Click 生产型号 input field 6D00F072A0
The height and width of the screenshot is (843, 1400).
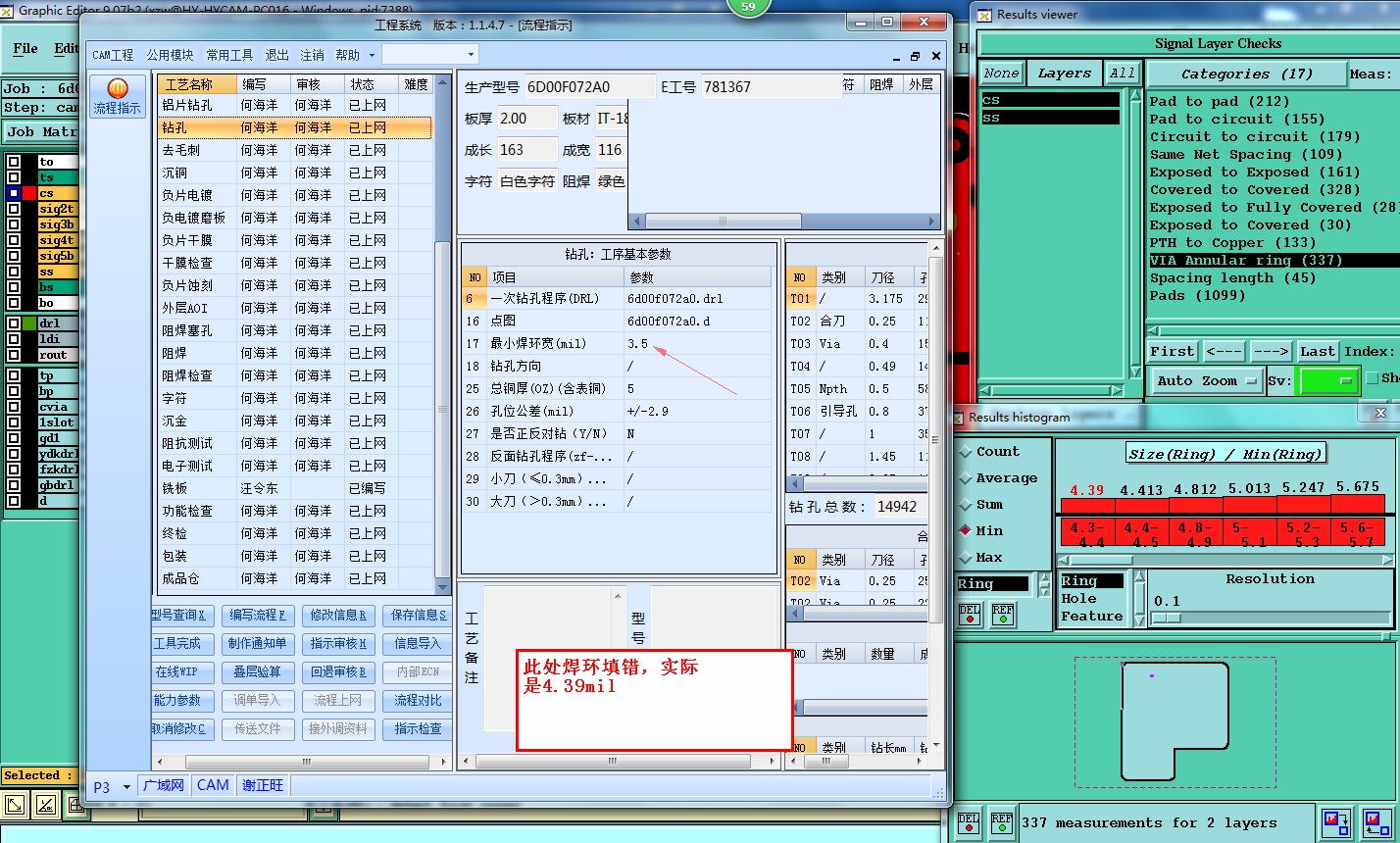tap(590, 87)
